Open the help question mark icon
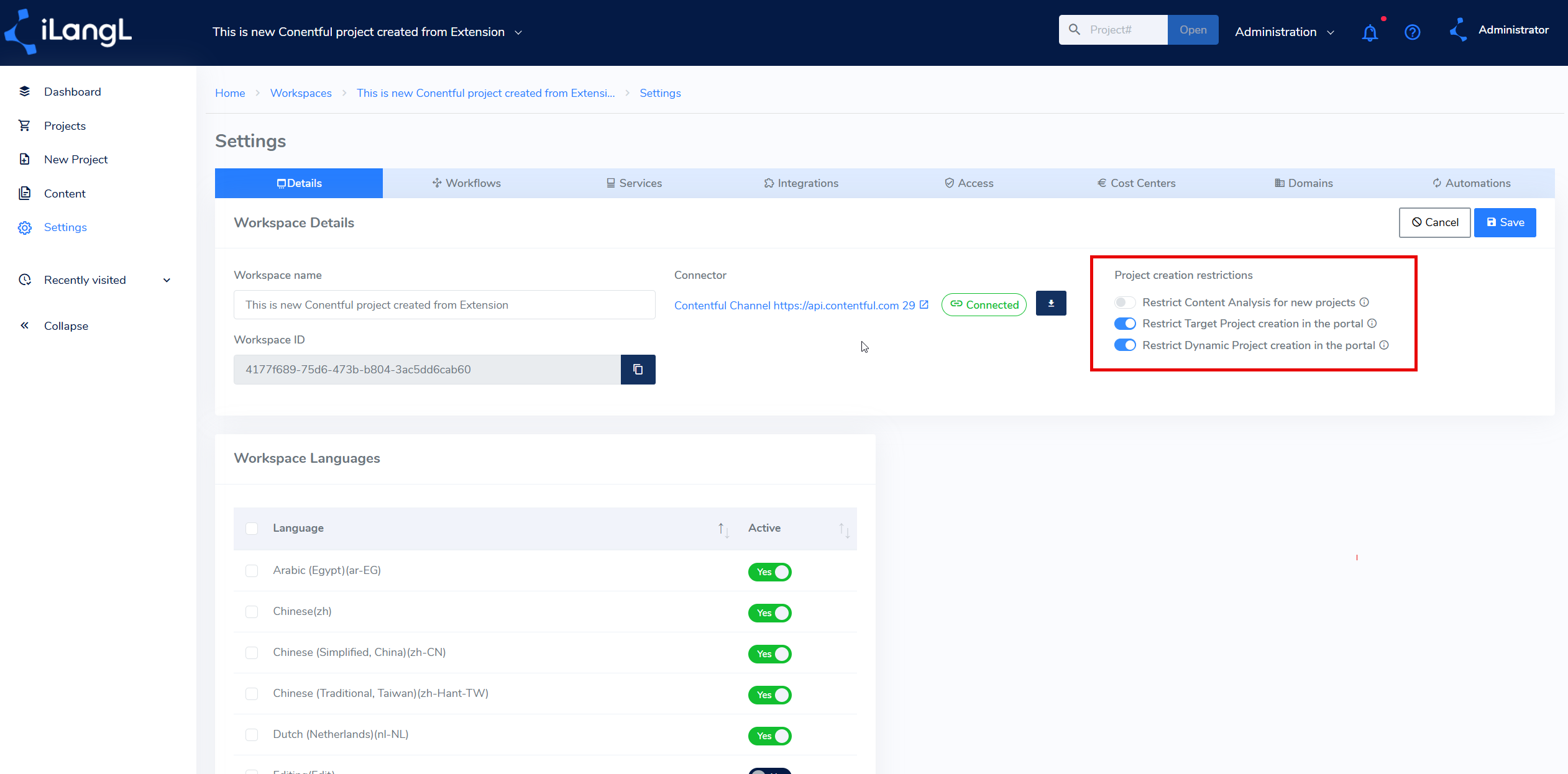Viewport: 1568px width, 774px height. 1412,32
